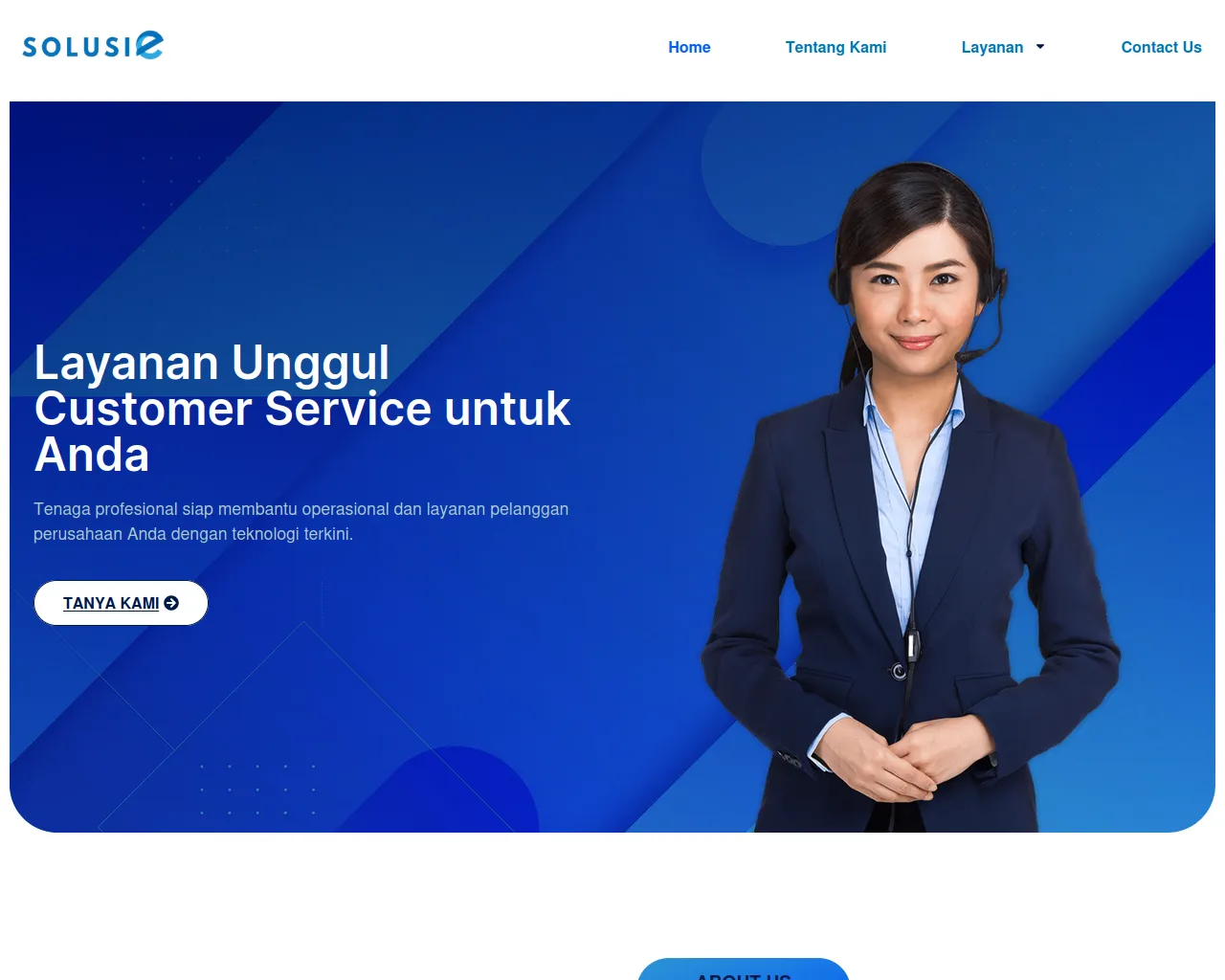Expand the Layanan dropdown caret
1225x980 pixels.
pos(1040,47)
